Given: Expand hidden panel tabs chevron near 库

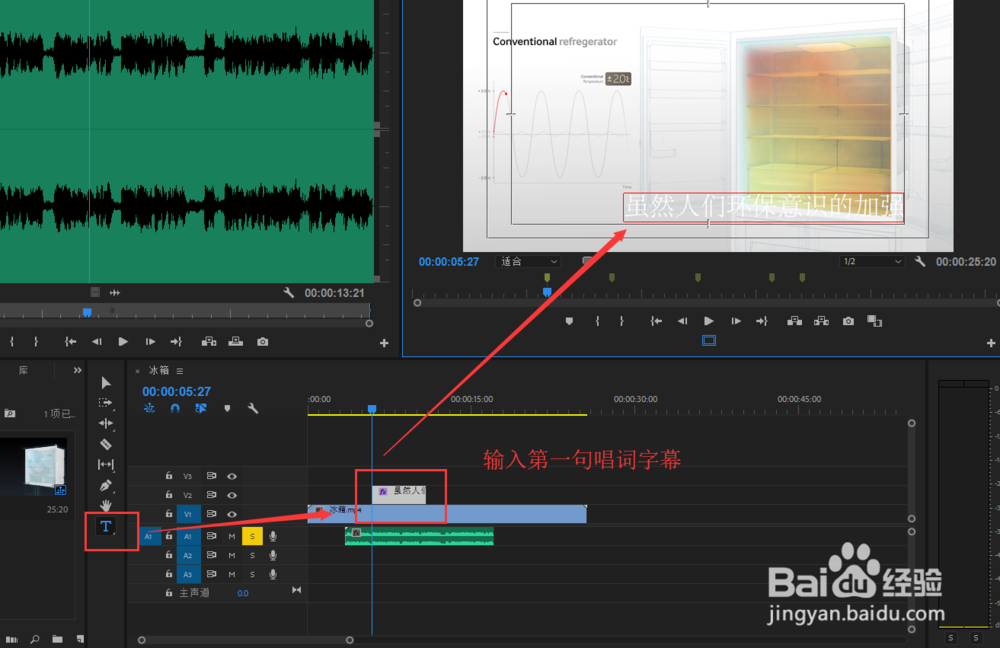Looking at the screenshot, I should click(77, 370).
